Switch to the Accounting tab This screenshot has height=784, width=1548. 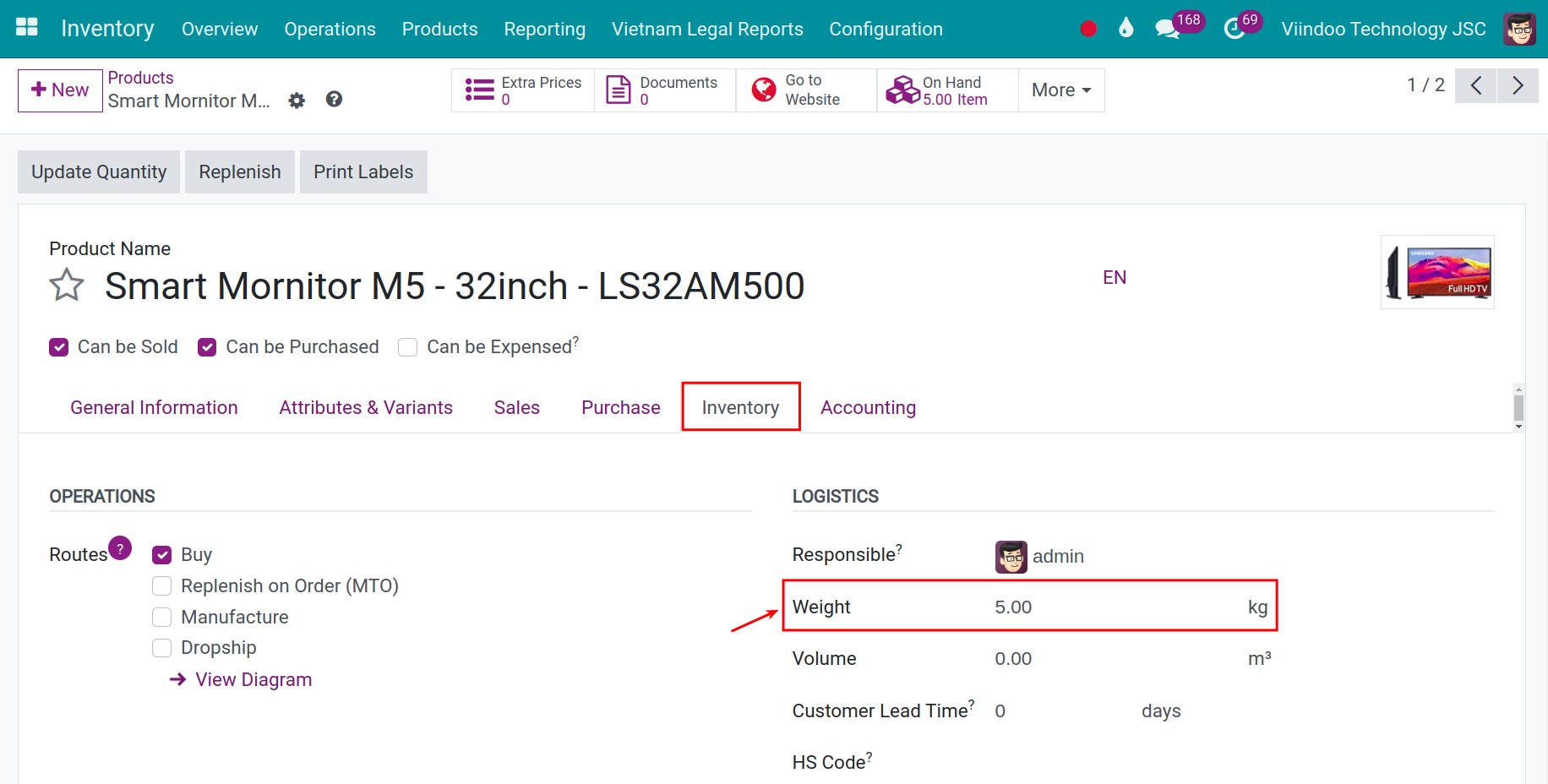click(x=868, y=407)
